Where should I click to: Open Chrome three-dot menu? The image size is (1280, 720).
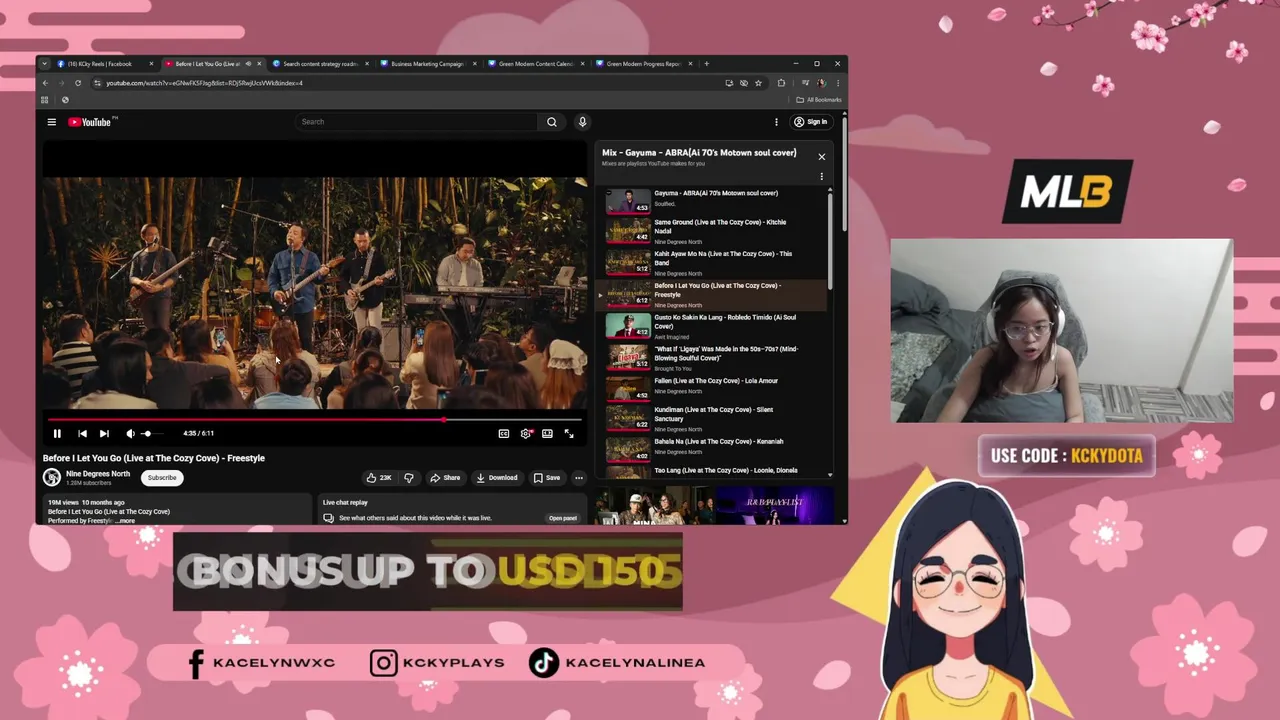(x=837, y=83)
